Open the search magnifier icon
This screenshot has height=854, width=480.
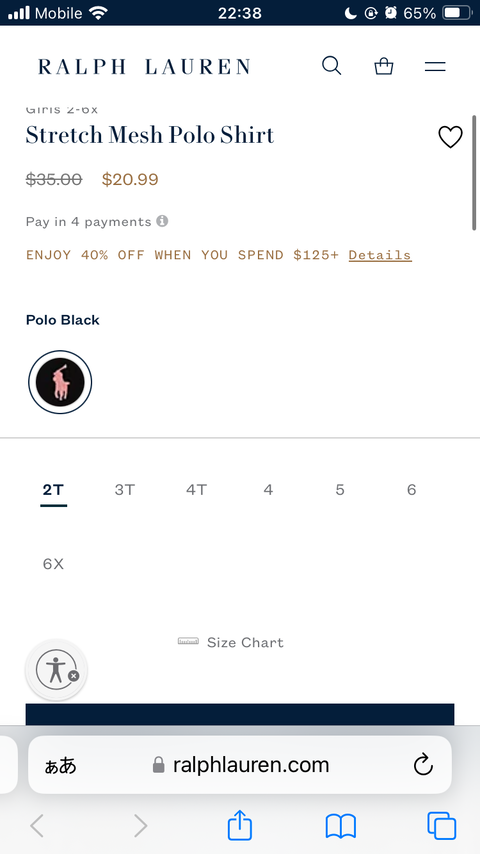331,66
